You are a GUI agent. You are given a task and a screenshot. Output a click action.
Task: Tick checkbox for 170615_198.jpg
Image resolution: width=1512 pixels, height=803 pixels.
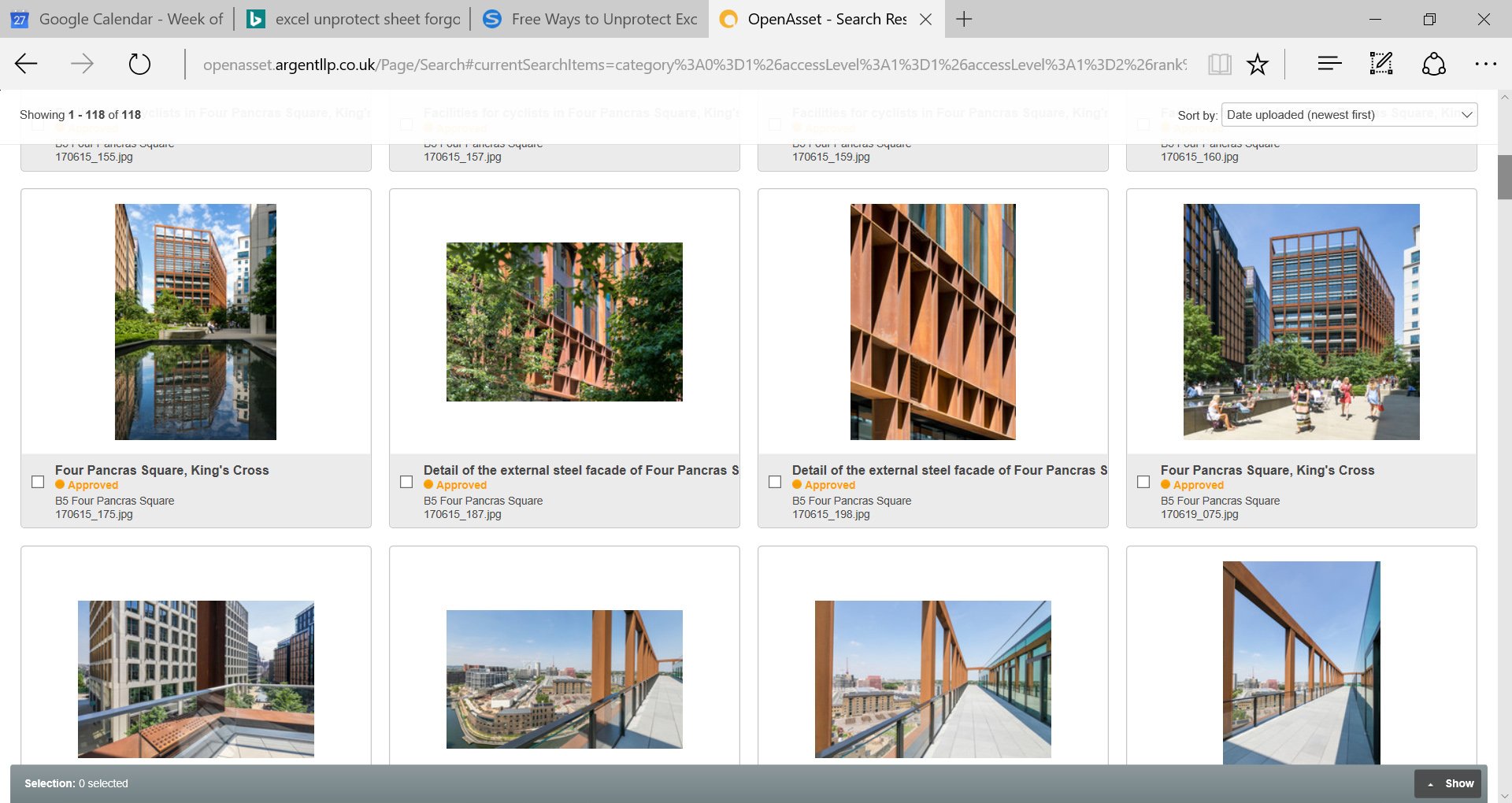point(775,482)
